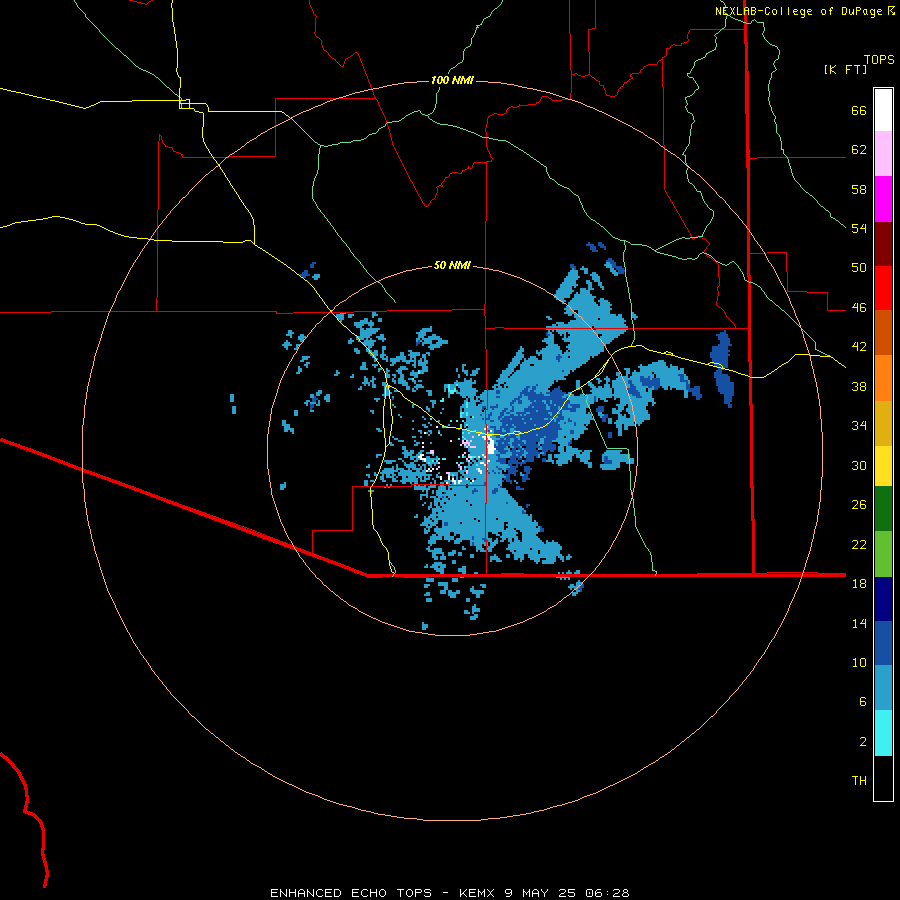Click the legend value '2'
The width and height of the screenshot is (900, 900).
(x=863, y=742)
